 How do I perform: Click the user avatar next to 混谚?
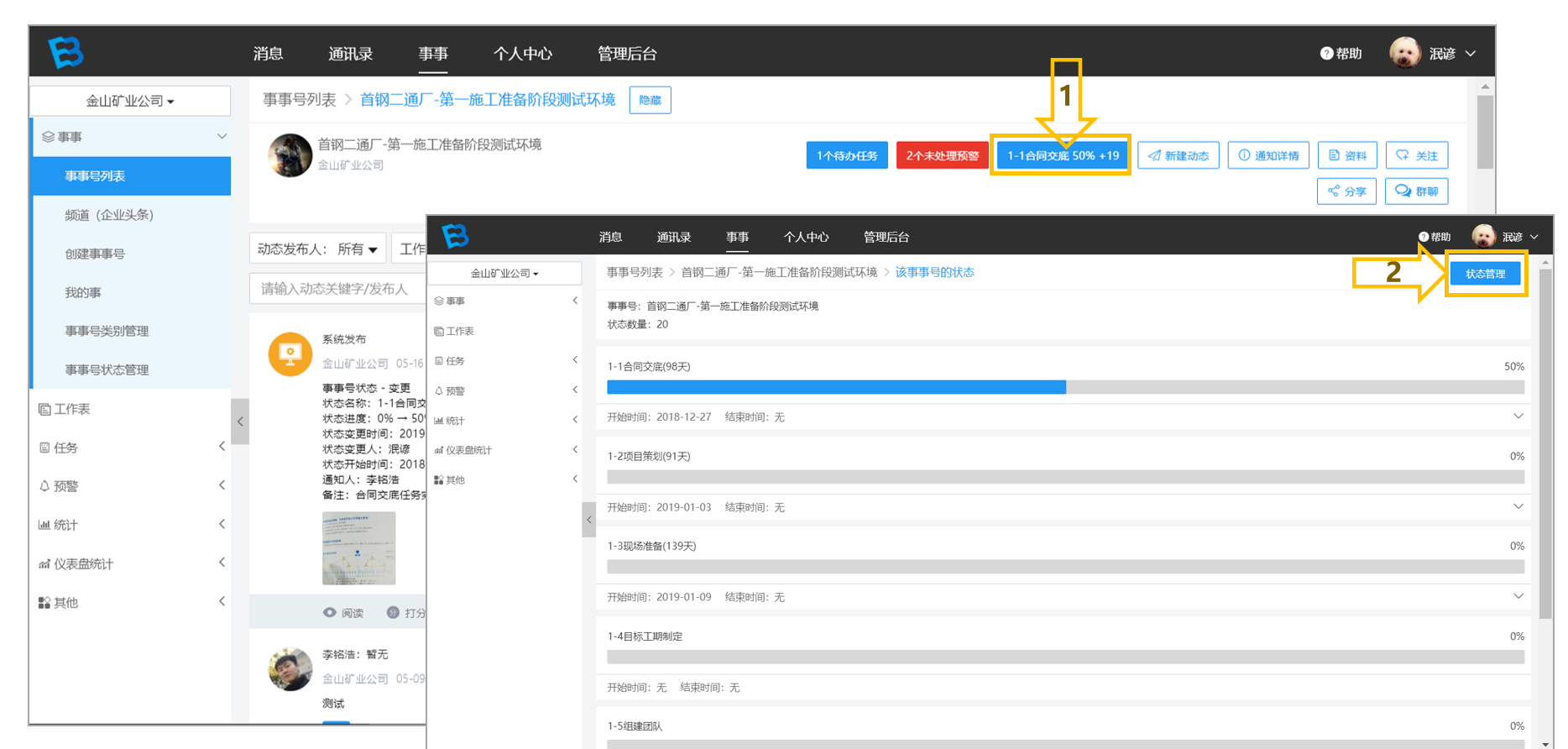point(1404,52)
